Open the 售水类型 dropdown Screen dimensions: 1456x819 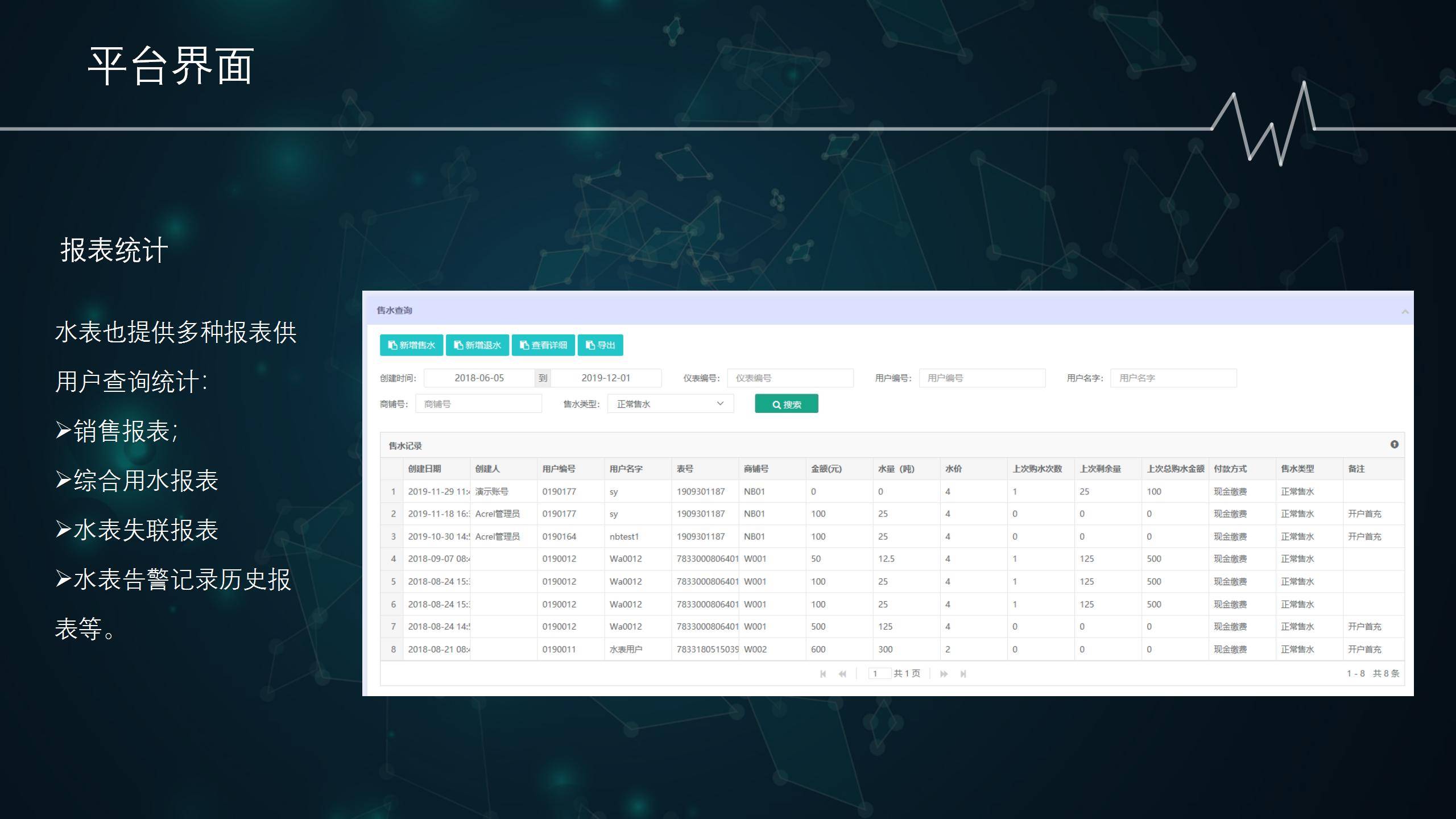670,404
